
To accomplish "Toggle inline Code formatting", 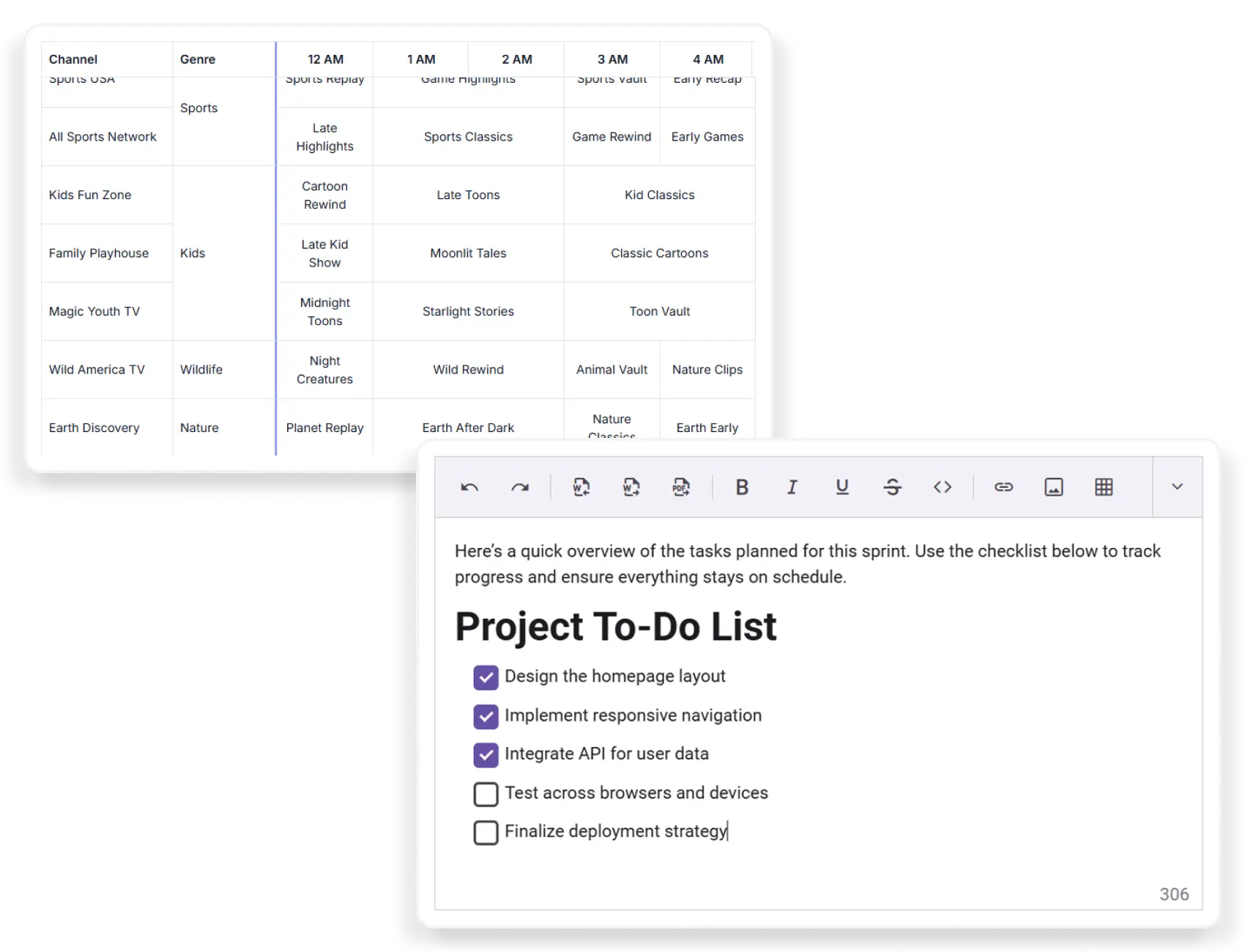I will pos(943,487).
